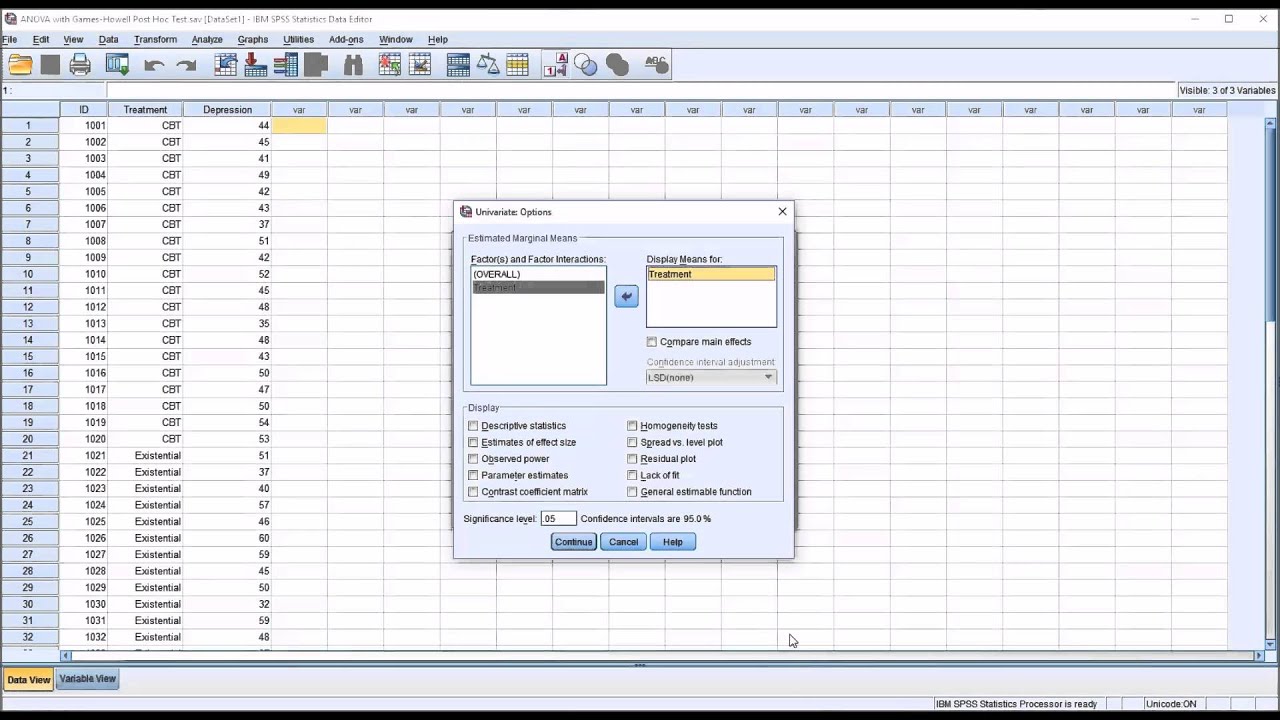Click the Variables info toolbar icon
Image resolution: width=1280 pixels, height=720 pixels.
click(x=285, y=65)
